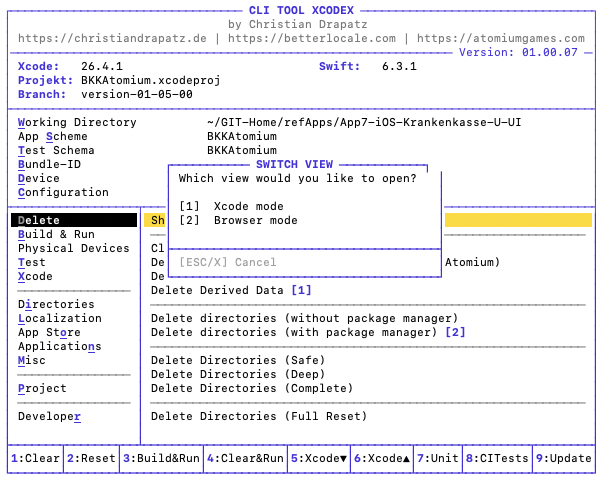Run Delete directories with package manager
The height and width of the screenshot is (479, 602).
tap(308, 332)
